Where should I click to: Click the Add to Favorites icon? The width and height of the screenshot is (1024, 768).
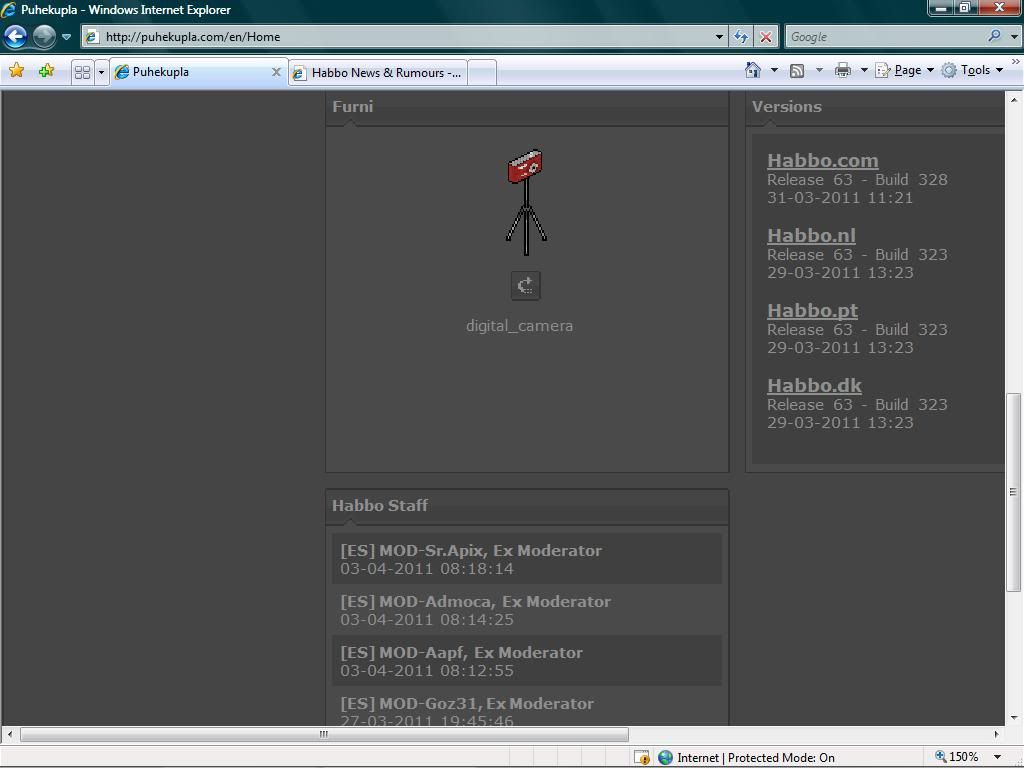46,71
